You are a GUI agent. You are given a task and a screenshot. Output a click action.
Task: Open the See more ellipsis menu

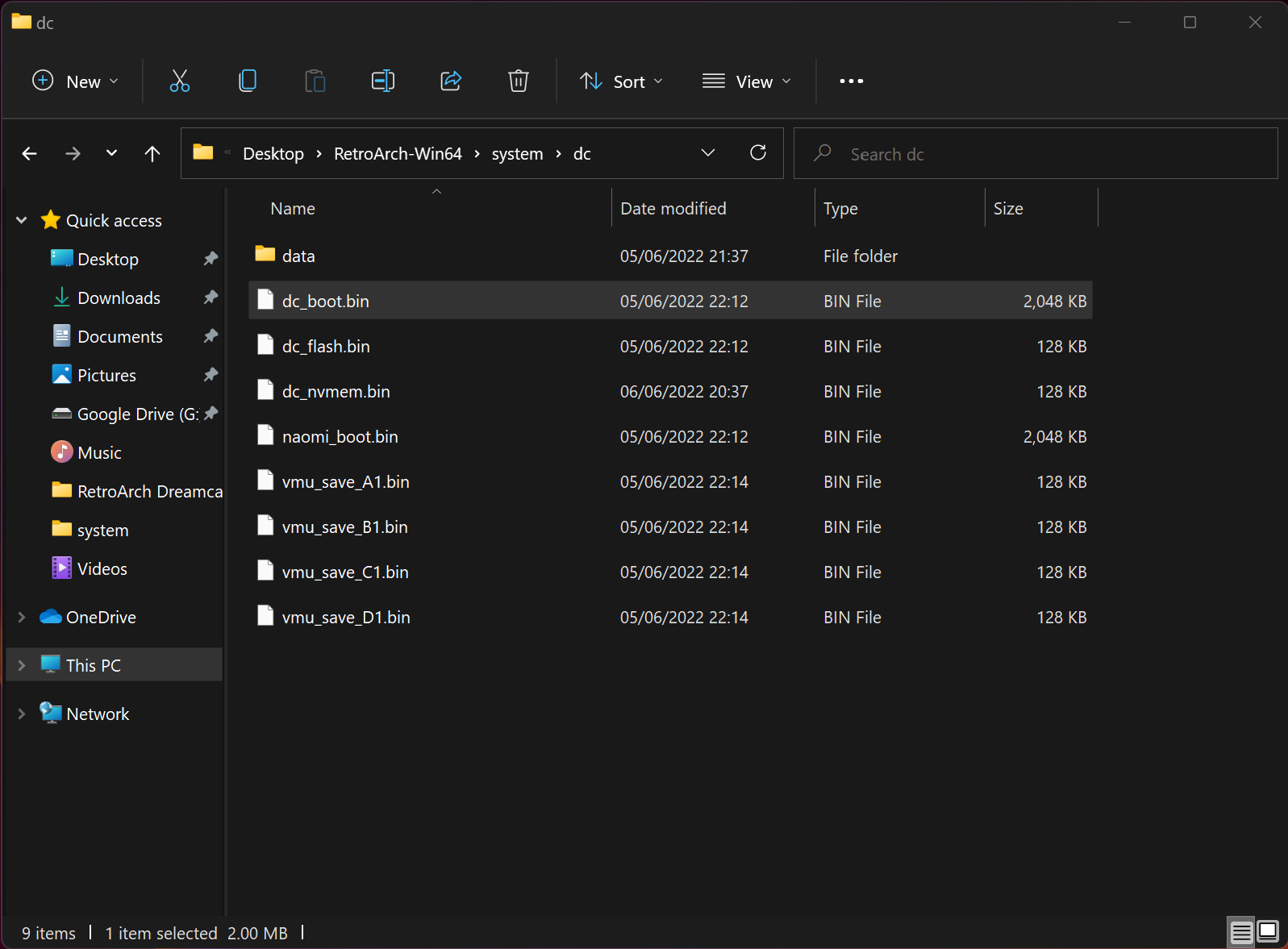click(x=851, y=81)
